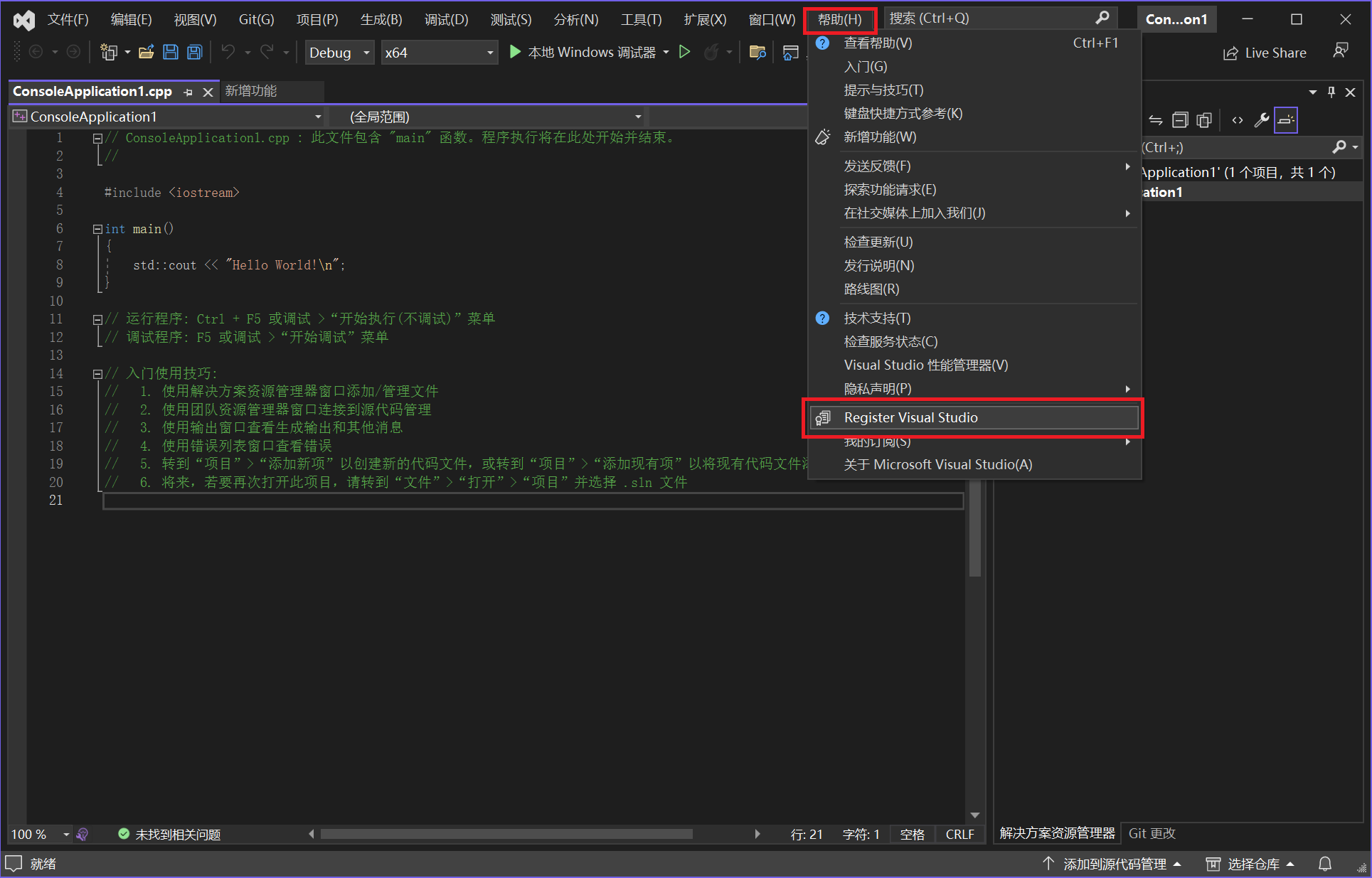Click the new project toolbar icon
Screen dimensions: 1372x878
(x=109, y=52)
